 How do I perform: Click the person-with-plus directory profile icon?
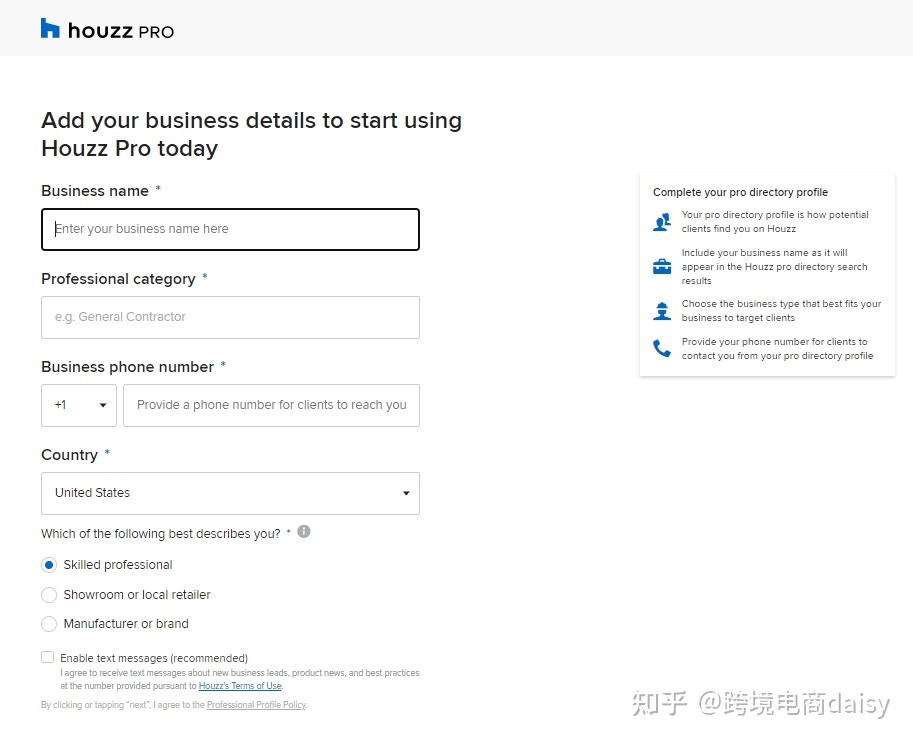click(x=662, y=221)
